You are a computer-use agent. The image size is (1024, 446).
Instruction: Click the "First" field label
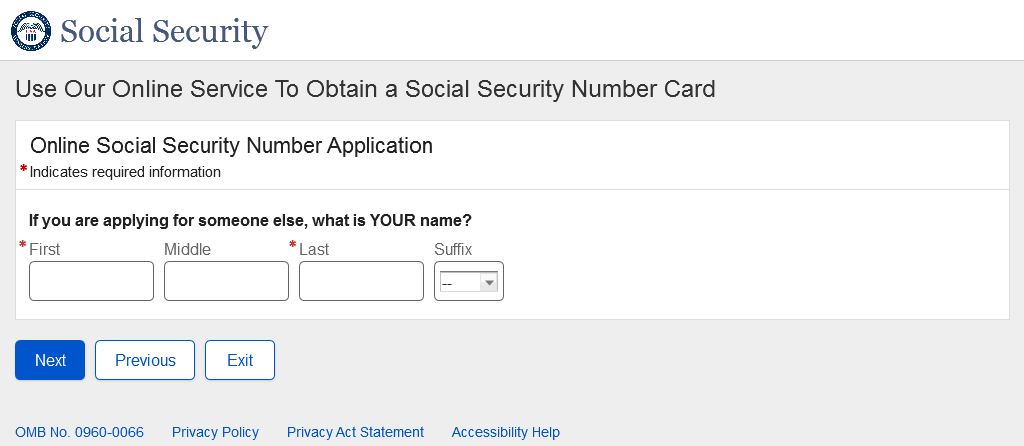[45, 249]
